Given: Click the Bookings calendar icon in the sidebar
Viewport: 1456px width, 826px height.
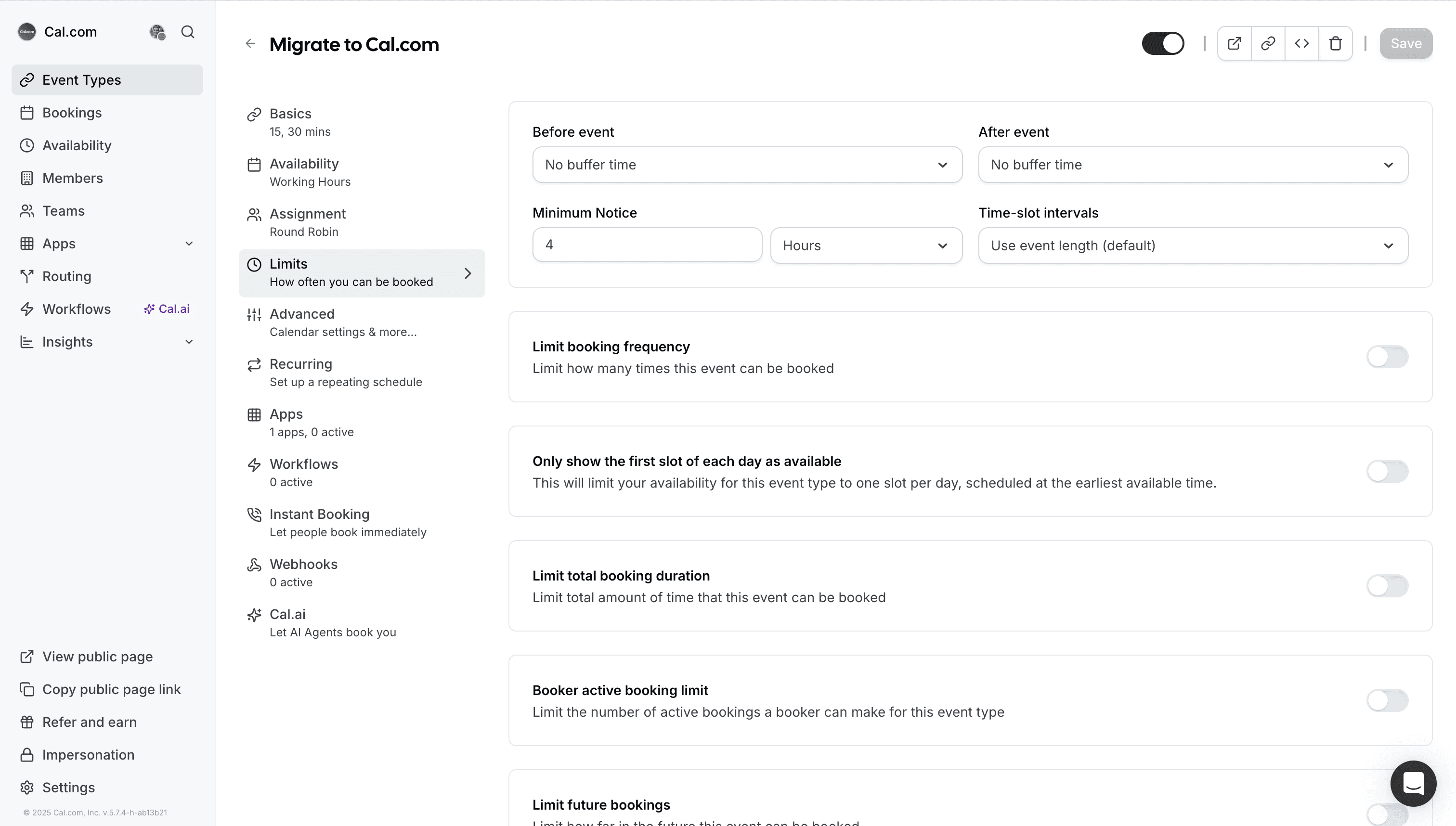Looking at the screenshot, I should pos(26,113).
